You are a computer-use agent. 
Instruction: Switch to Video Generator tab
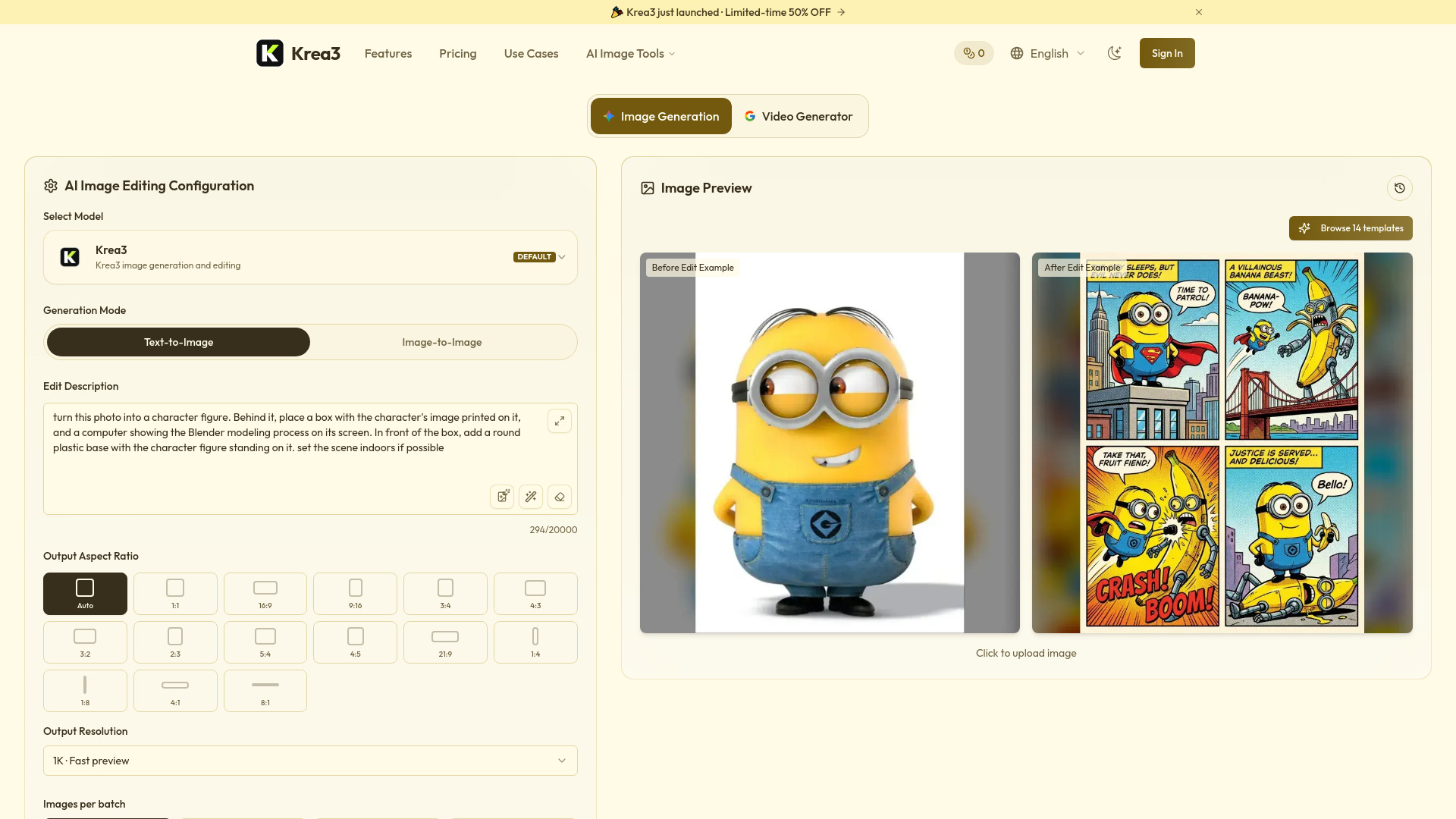click(799, 116)
